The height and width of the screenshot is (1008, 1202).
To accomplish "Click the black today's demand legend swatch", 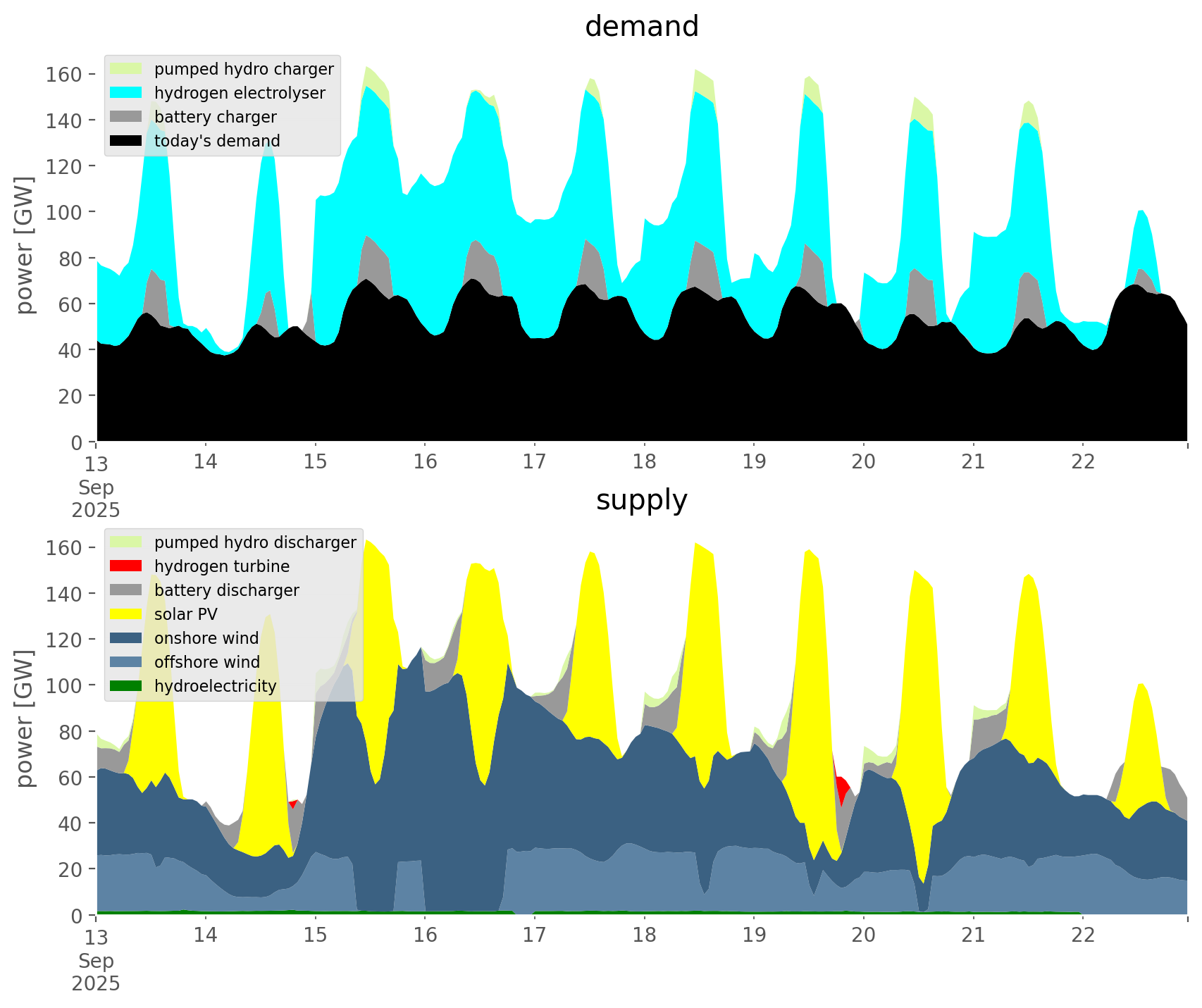I will [126, 141].
